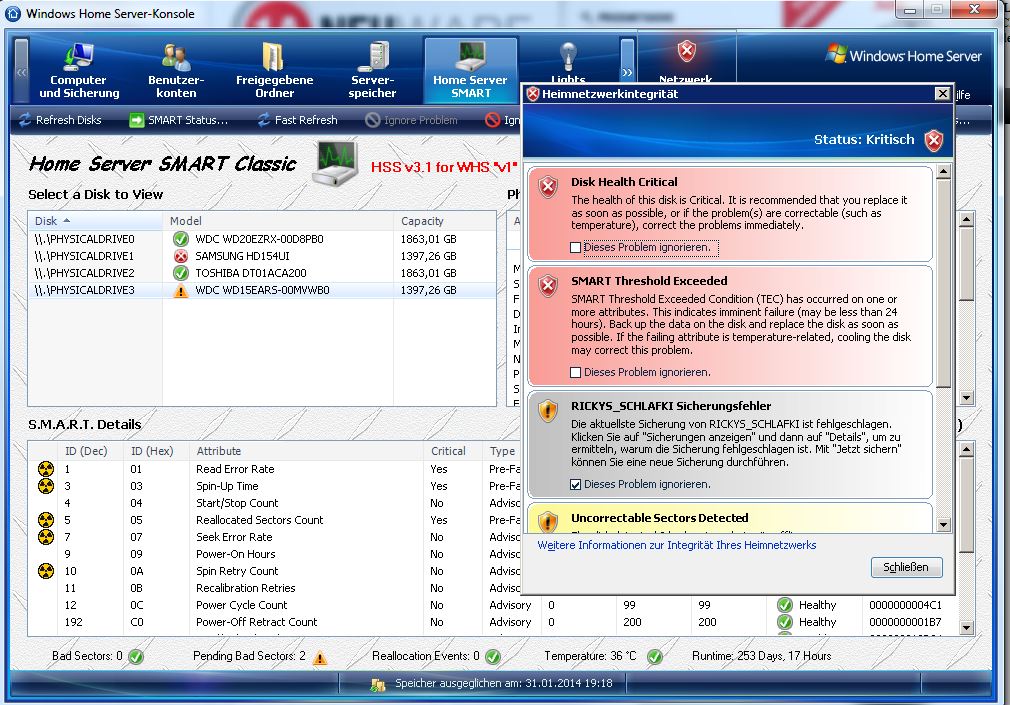Click Bad Sectors green check icon

(136, 657)
